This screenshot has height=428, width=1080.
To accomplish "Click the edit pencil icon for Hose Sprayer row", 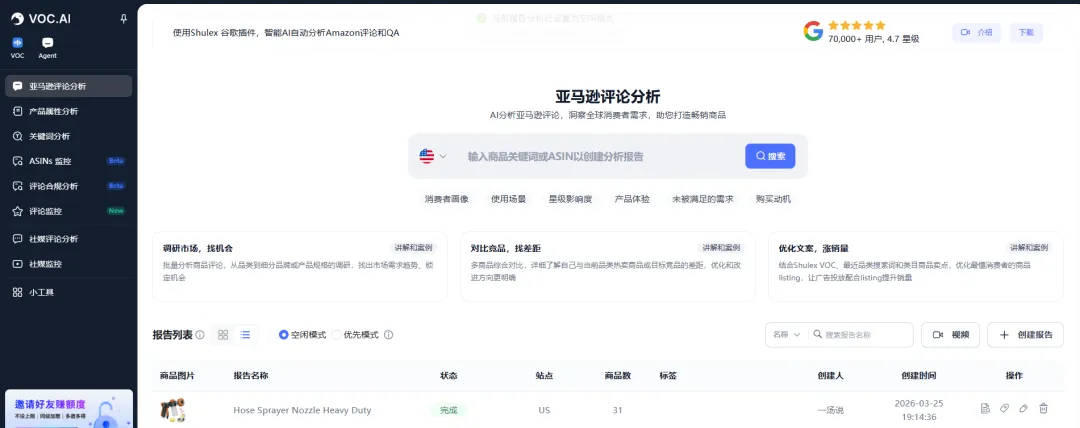I will pos(1024,409).
